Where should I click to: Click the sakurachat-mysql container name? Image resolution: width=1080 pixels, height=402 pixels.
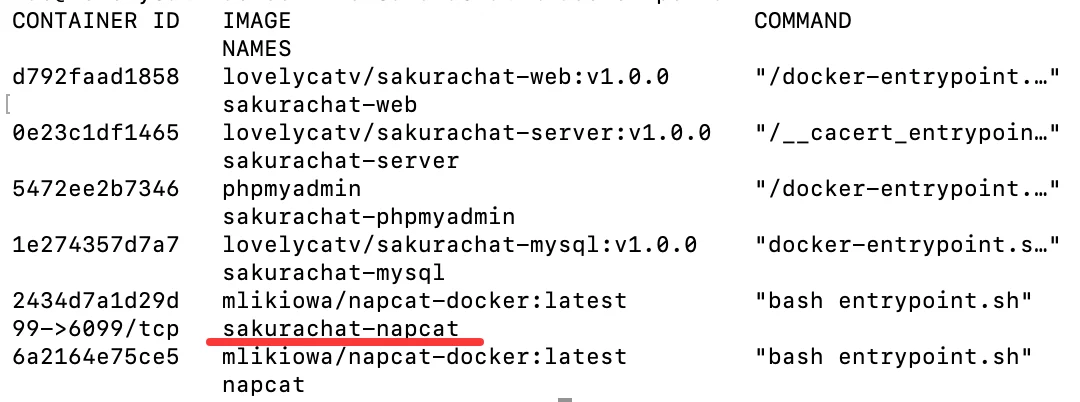click(x=334, y=272)
